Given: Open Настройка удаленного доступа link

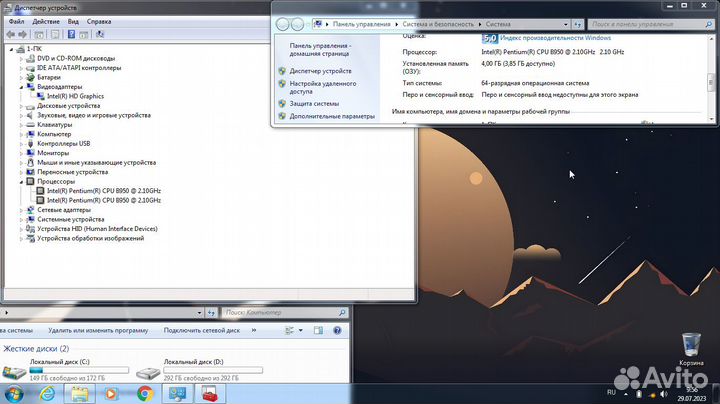Looking at the screenshot, I should [323, 87].
